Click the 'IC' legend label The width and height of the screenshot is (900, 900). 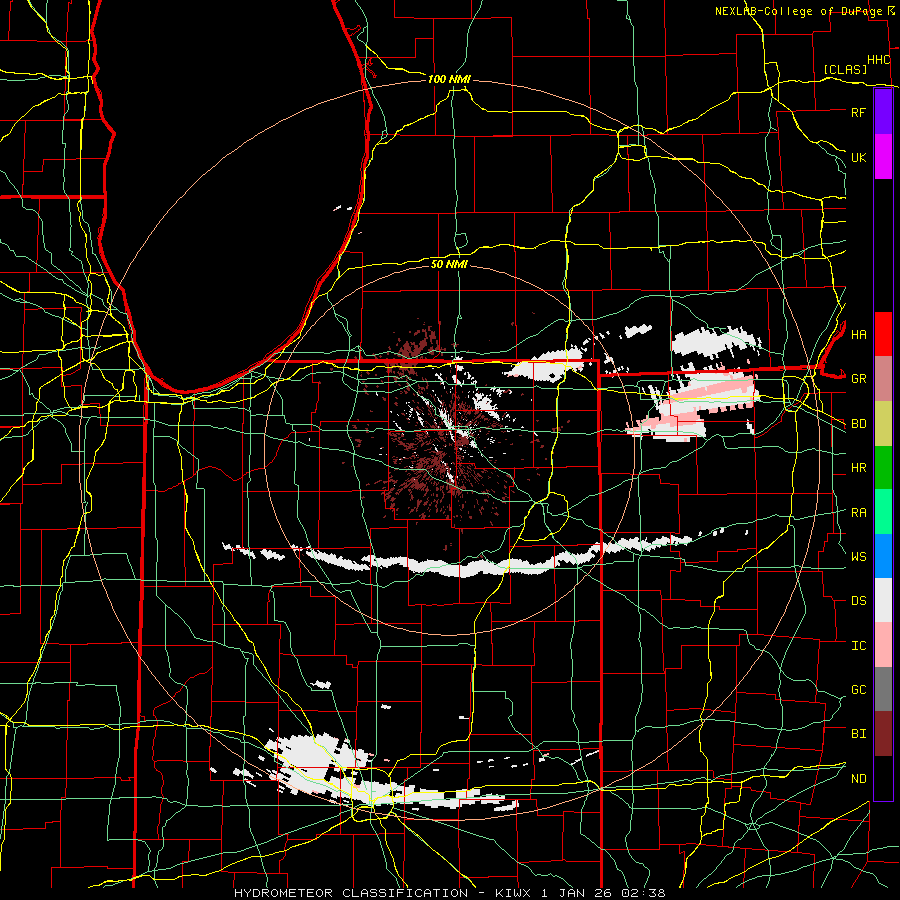[858, 646]
